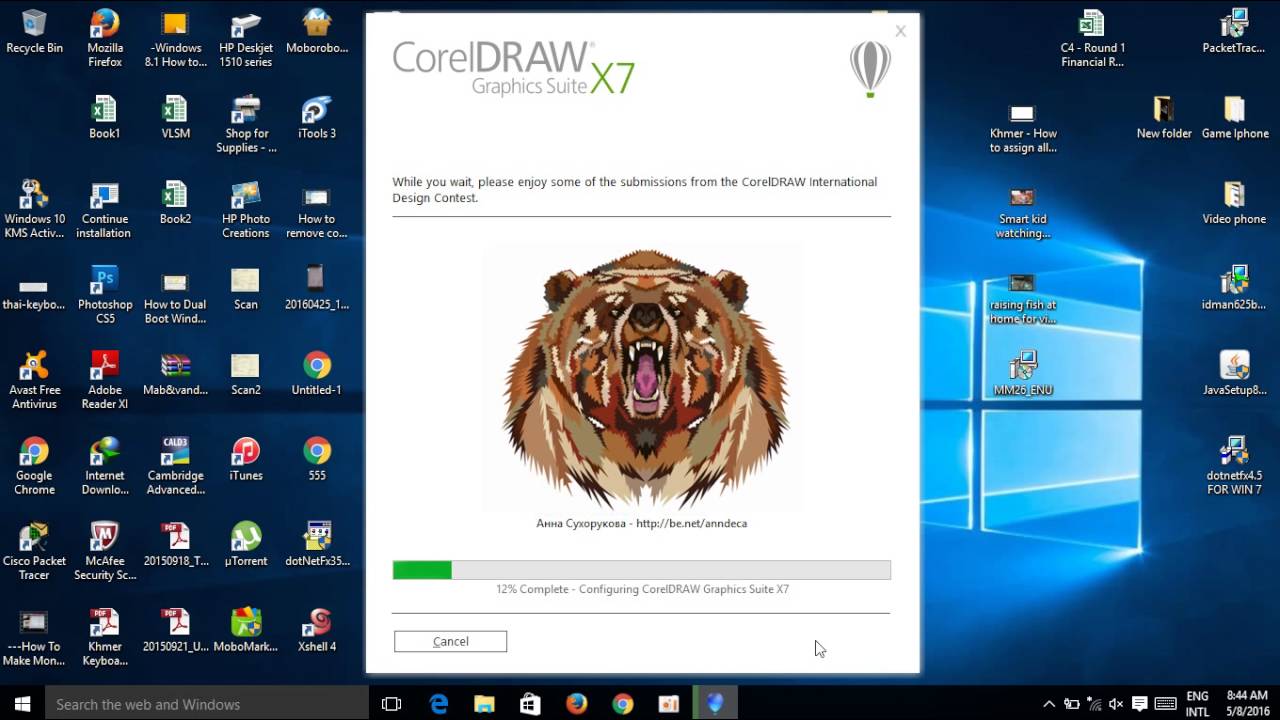Click the Search the web and Windows box
1280x720 pixels.
pyautogui.click(x=207, y=704)
